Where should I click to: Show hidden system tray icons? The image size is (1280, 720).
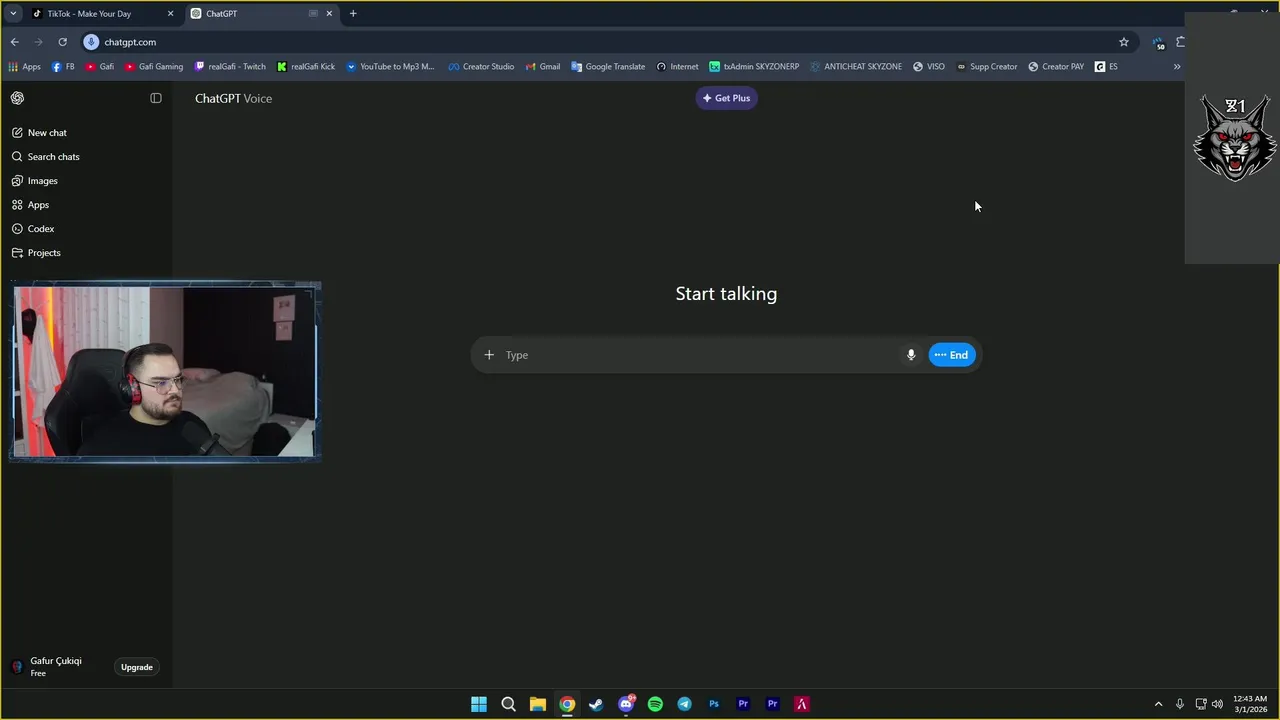click(x=1159, y=704)
